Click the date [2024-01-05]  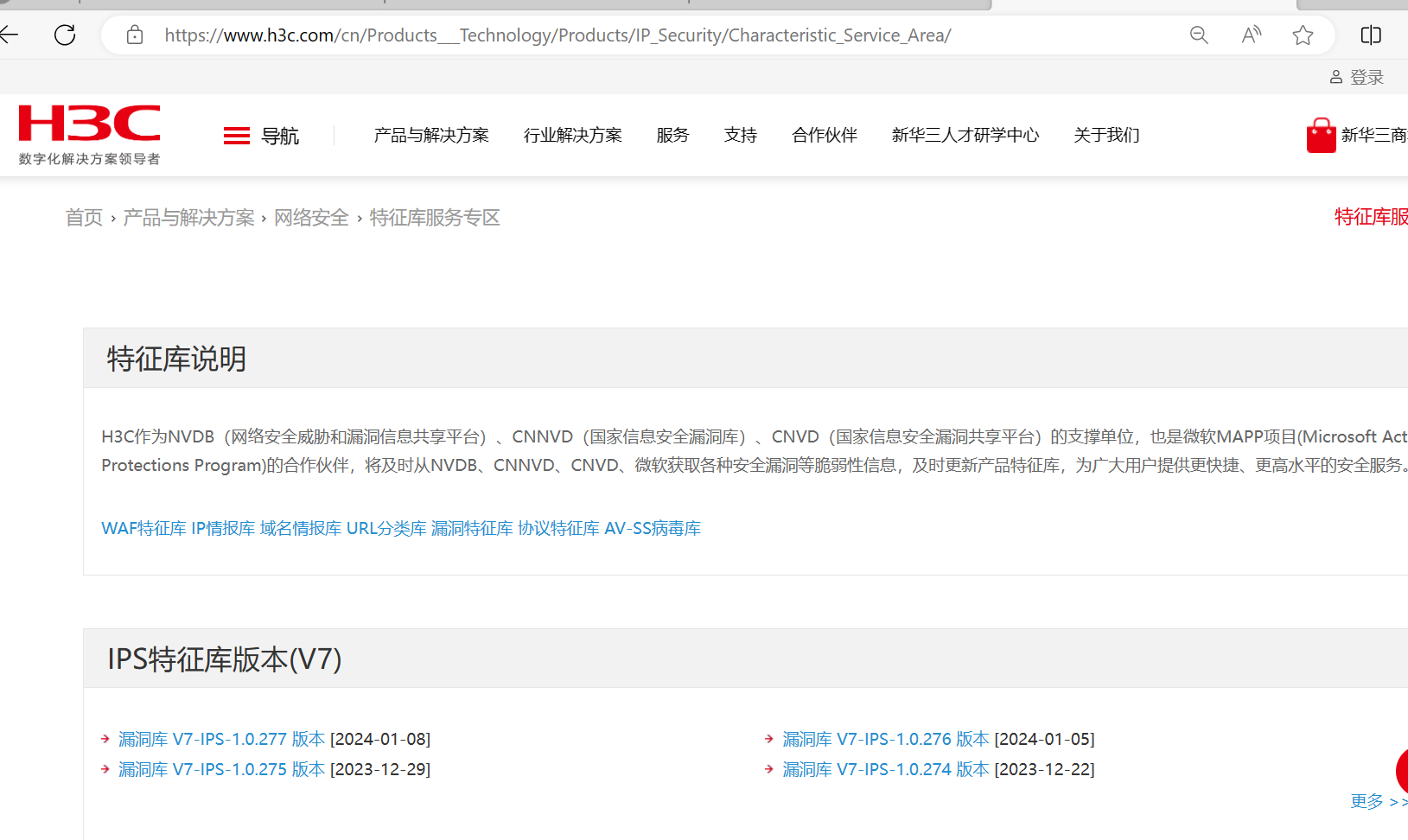coord(1044,739)
